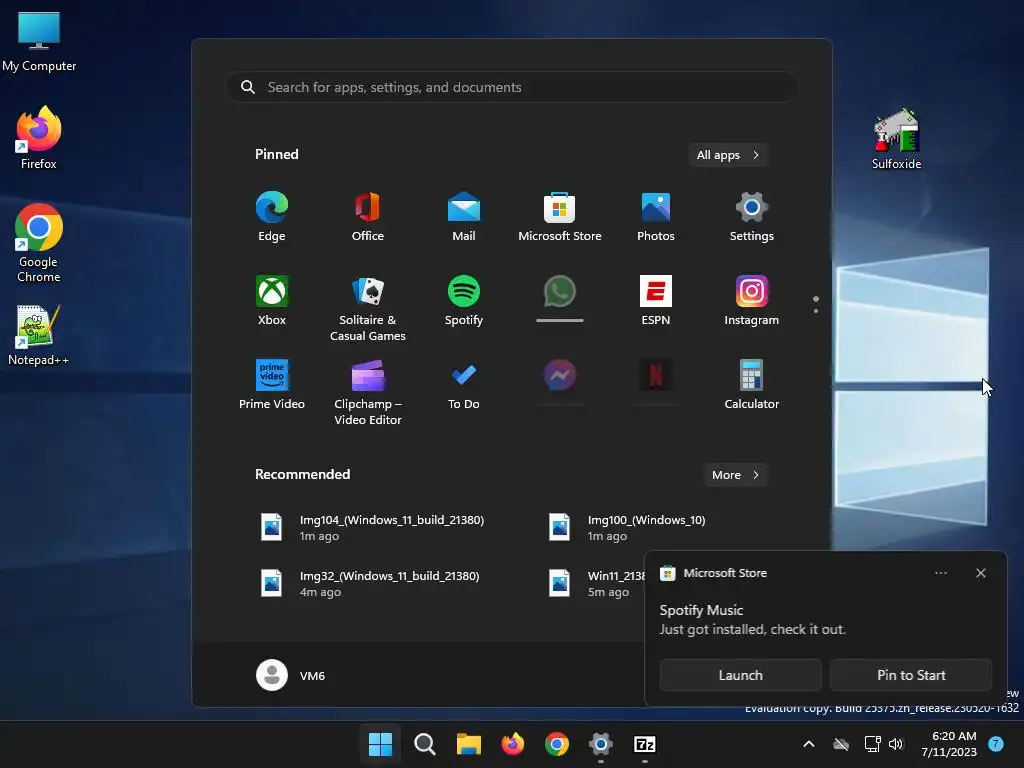The image size is (1024, 768).
Task: Open the Mail app icon
Action: pyautogui.click(x=464, y=217)
